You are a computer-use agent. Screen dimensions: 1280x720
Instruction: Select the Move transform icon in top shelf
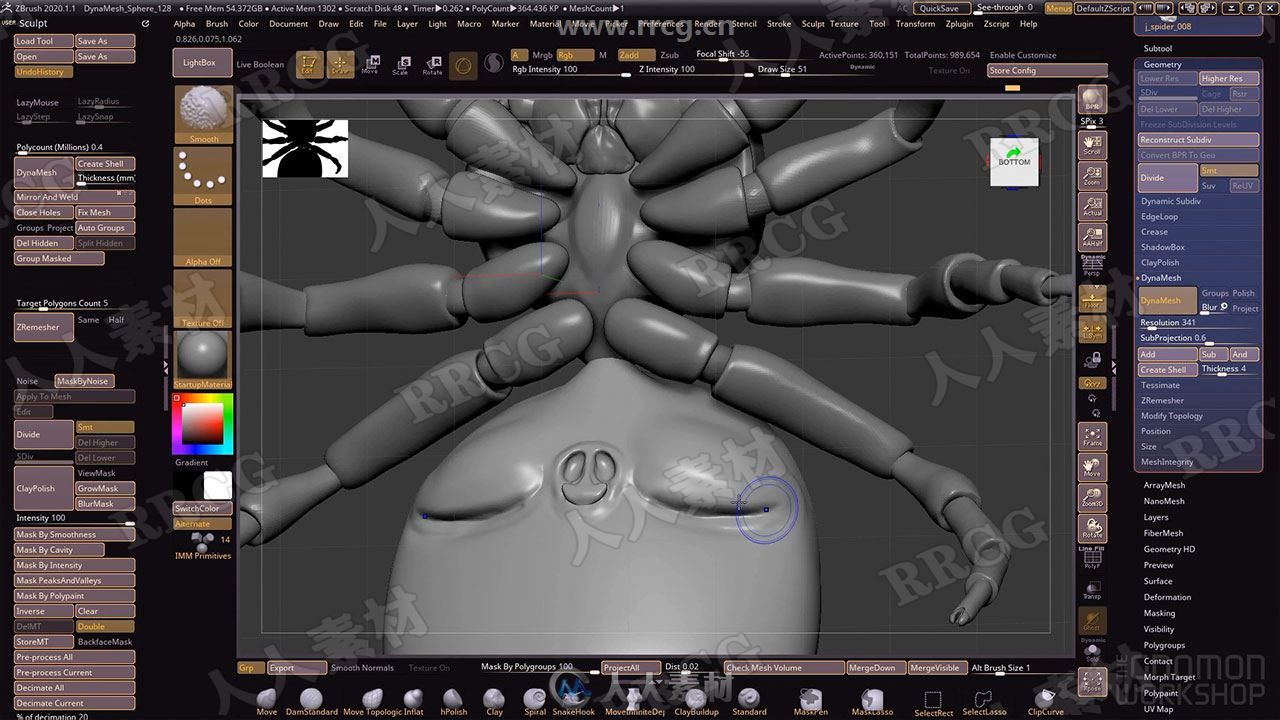click(370, 65)
